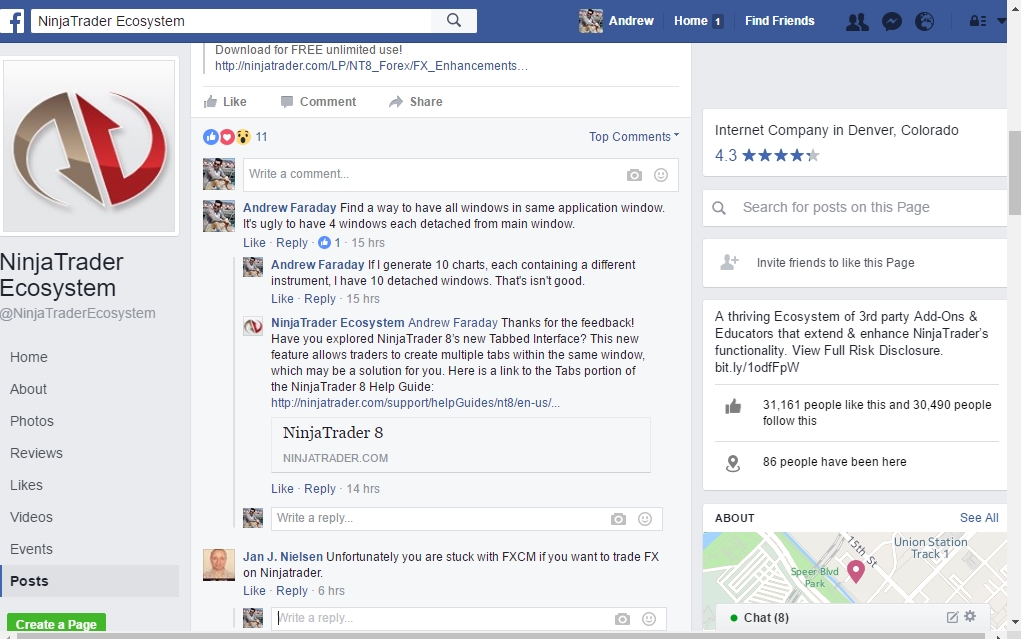Expand the account menu arrow in top bar
The image size is (1021, 639).
coord(1001,21)
